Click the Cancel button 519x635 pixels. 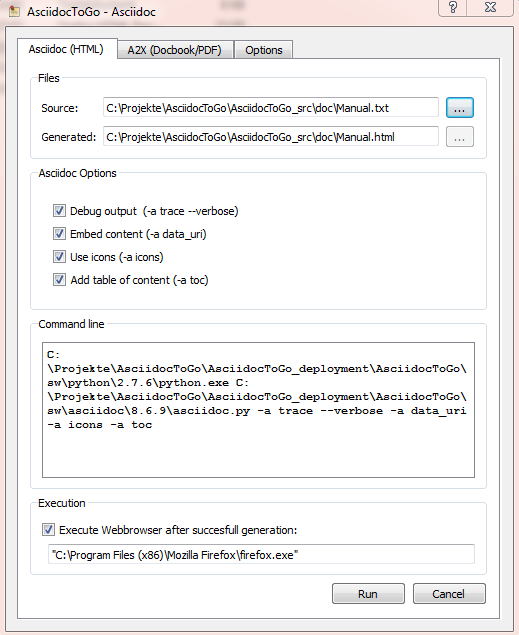[x=449, y=594]
